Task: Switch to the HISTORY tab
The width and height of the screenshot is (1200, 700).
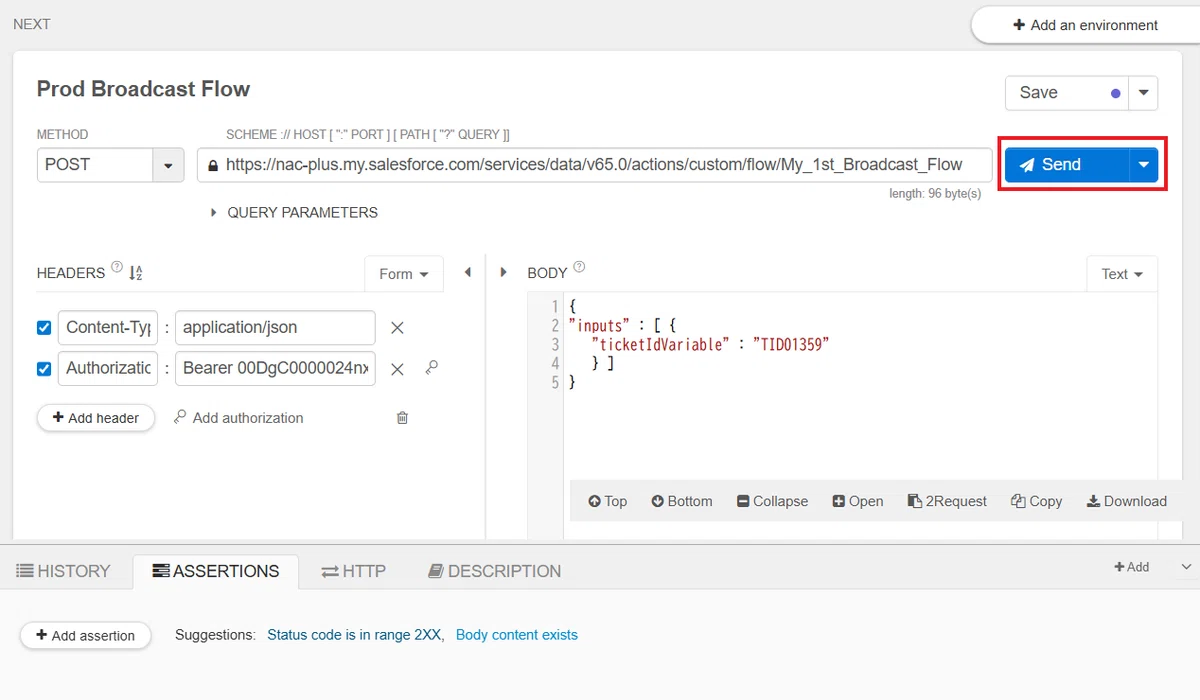Action: coord(63,571)
